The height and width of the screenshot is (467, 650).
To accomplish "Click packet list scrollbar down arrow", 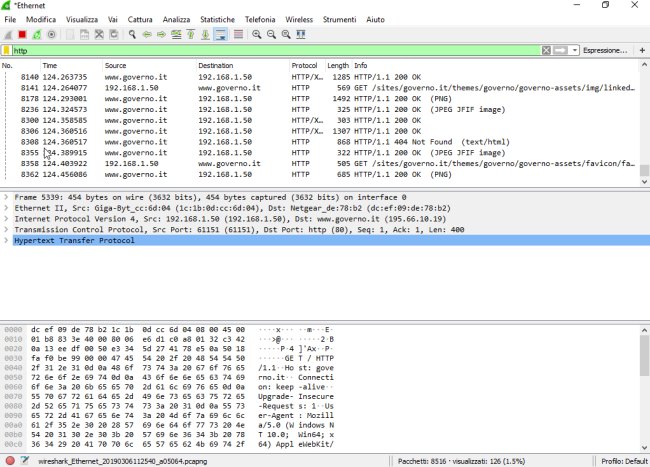I will click(644, 181).
